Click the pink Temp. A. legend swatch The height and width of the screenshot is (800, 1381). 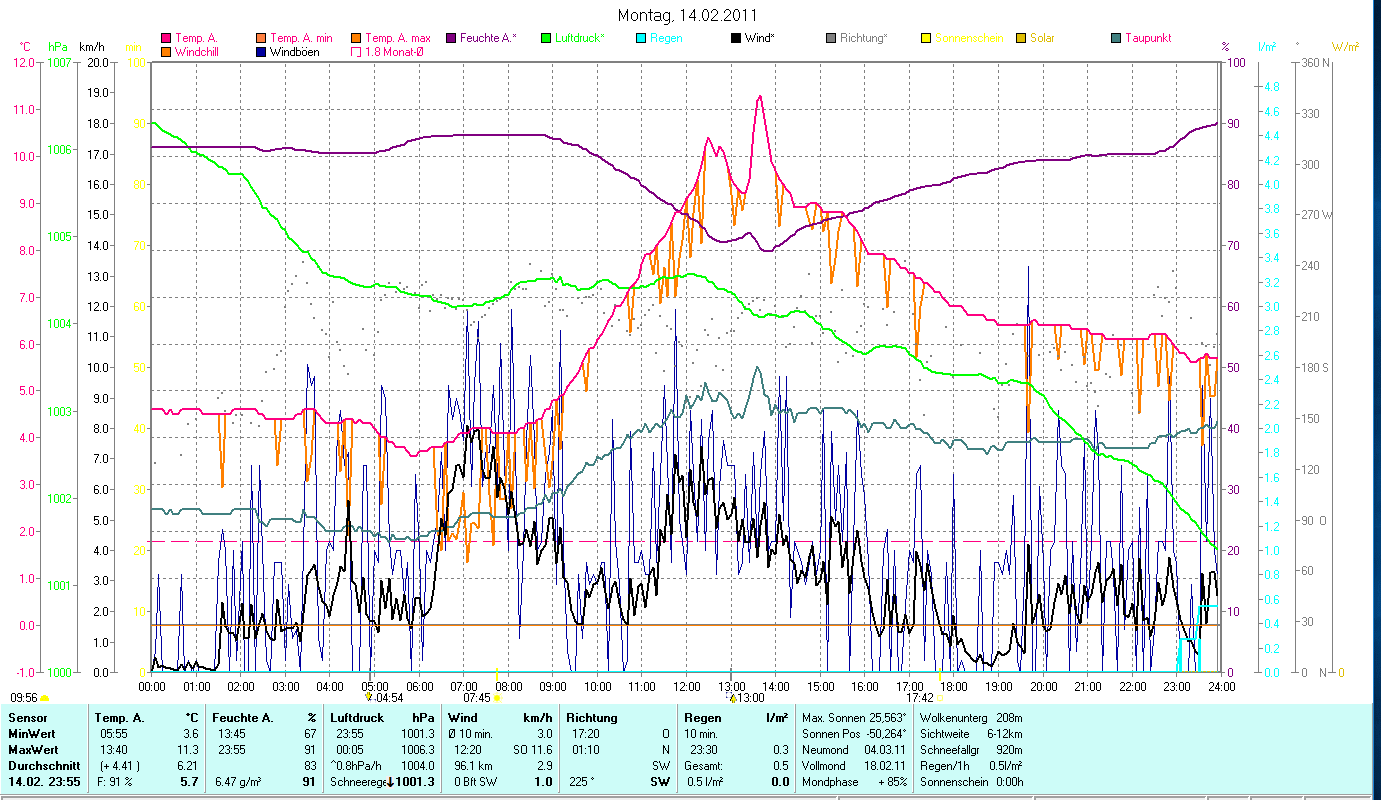[x=166, y=39]
